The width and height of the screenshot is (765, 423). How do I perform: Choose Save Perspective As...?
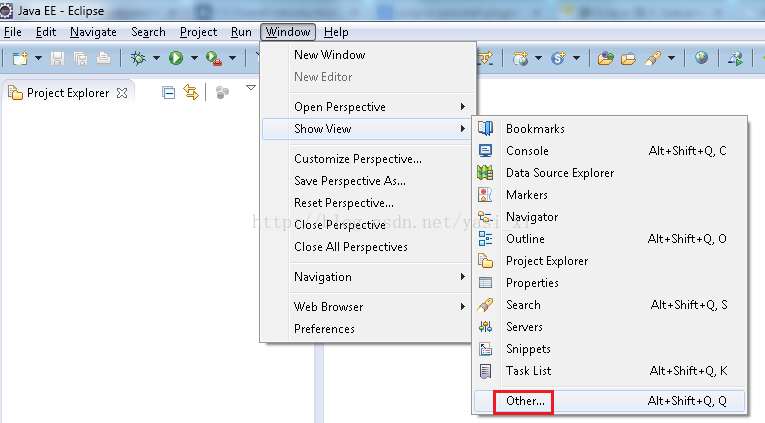point(368,181)
